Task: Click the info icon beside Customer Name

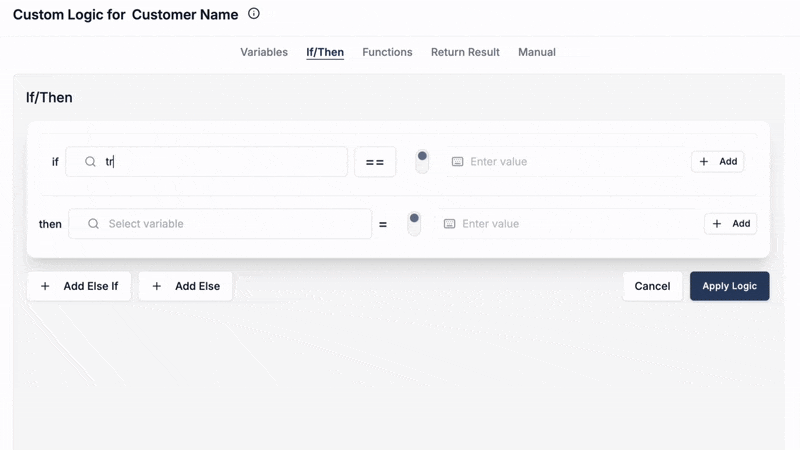Action: (x=254, y=14)
